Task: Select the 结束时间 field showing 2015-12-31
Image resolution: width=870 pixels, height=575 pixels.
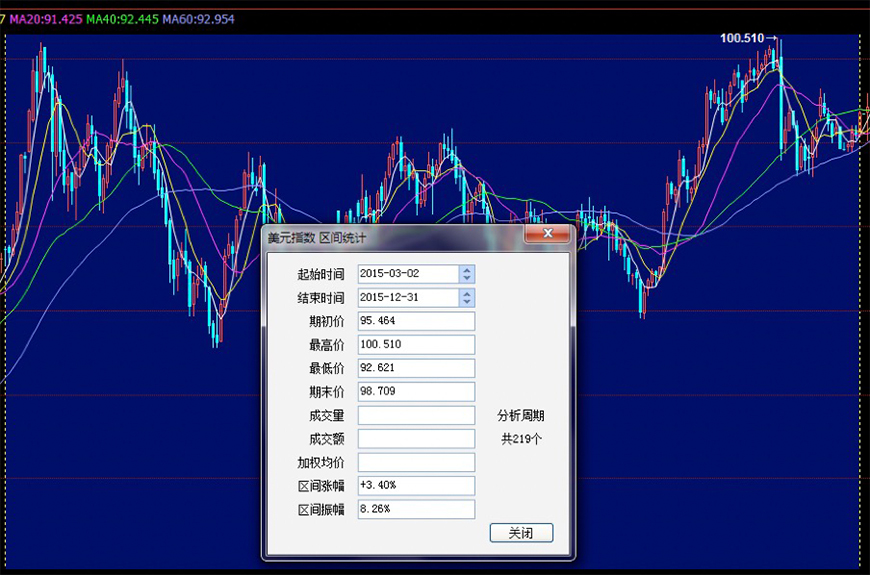Action: coord(408,297)
